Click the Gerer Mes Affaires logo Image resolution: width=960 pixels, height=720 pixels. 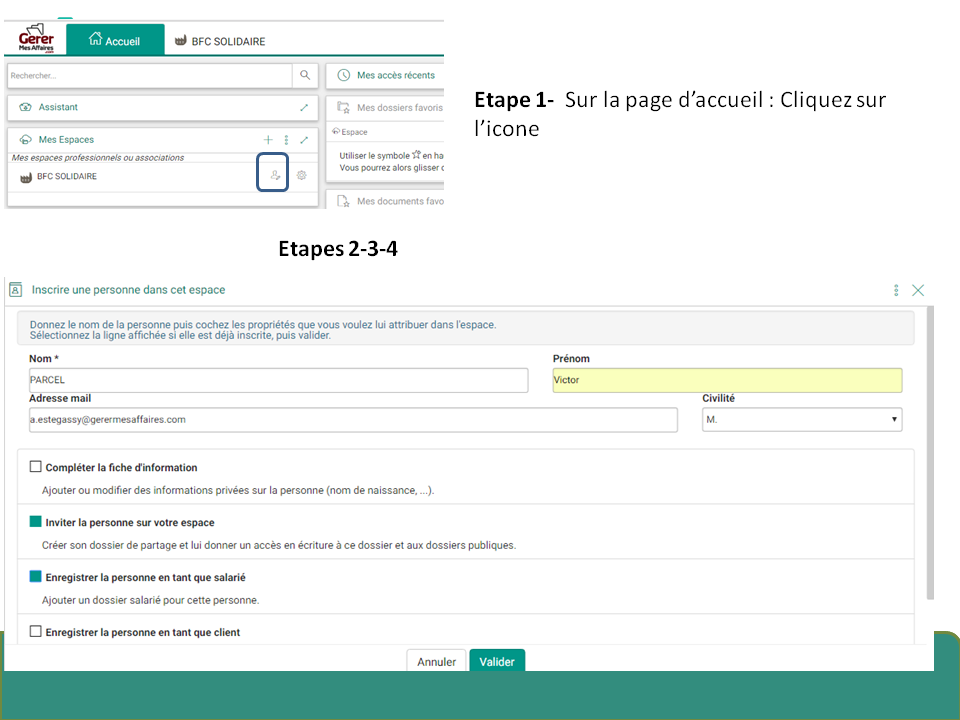(x=36, y=39)
